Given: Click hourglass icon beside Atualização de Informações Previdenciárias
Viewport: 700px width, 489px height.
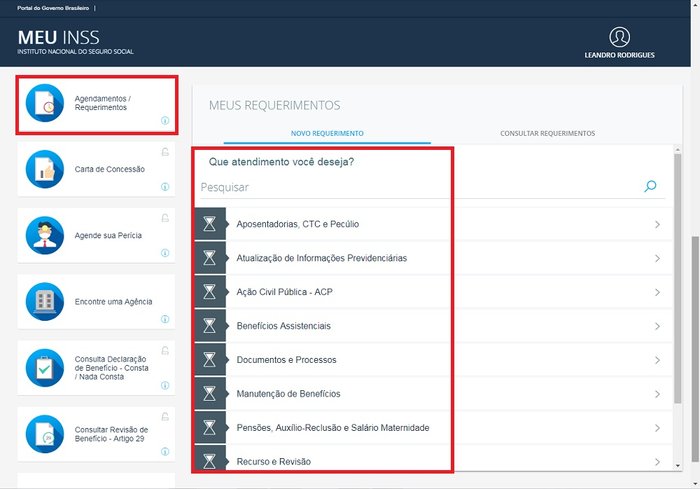Looking at the screenshot, I should coord(210,258).
